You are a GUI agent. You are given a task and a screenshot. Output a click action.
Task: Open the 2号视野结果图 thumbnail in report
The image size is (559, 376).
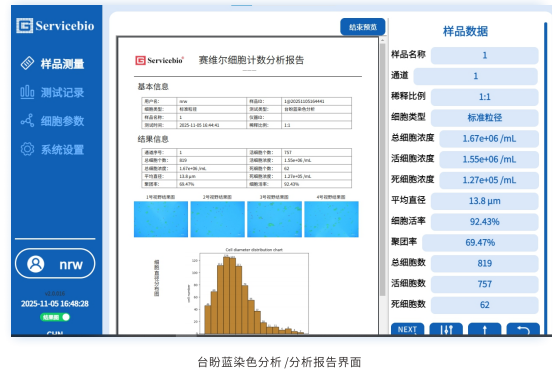click(217, 219)
